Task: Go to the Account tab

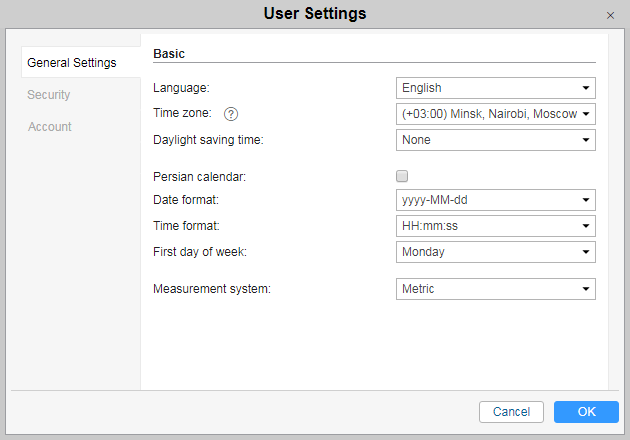Action: point(50,127)
